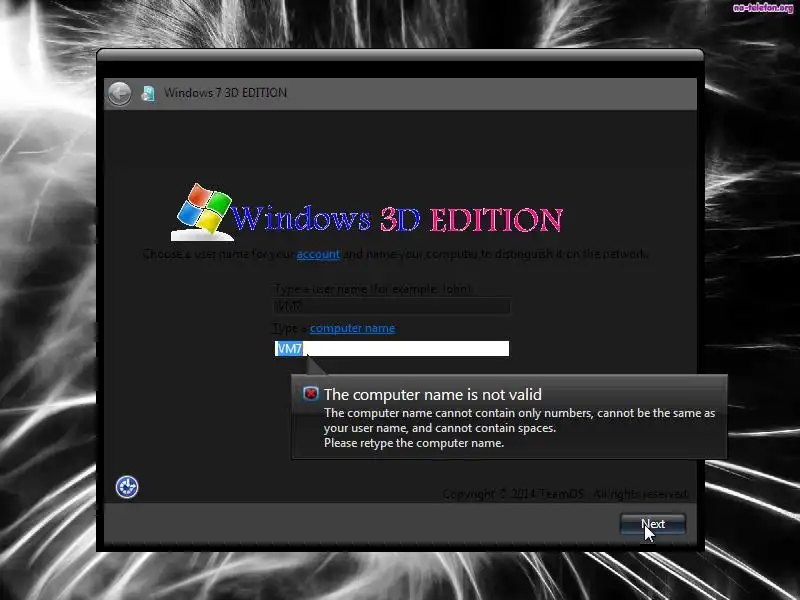800x600 pixels.
Task: Click the "Windows 7 3D EDITION" title text
Action: tap(226, 93)
